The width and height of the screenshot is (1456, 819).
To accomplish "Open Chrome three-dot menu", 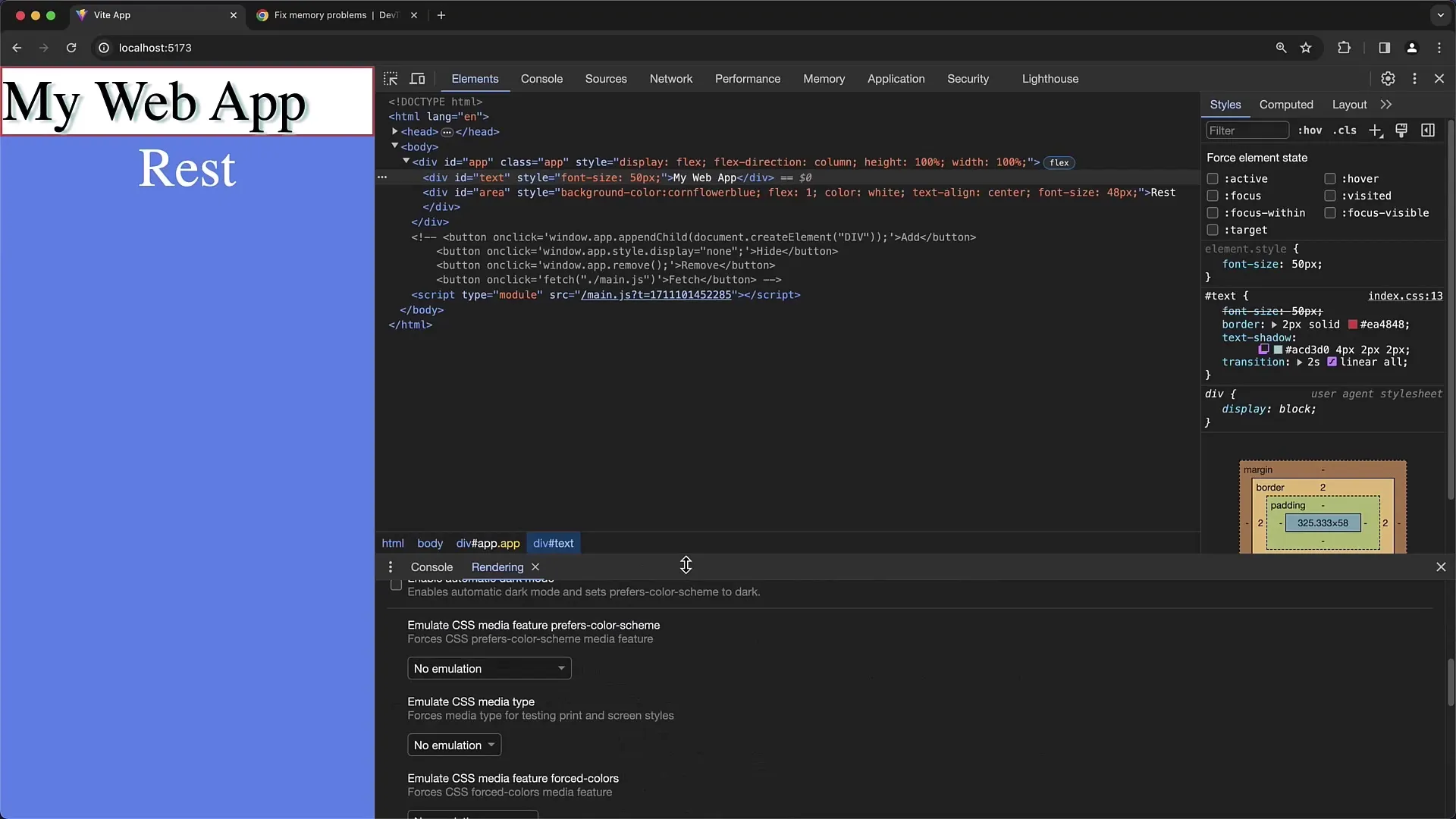I will (x=1439, y=48).
